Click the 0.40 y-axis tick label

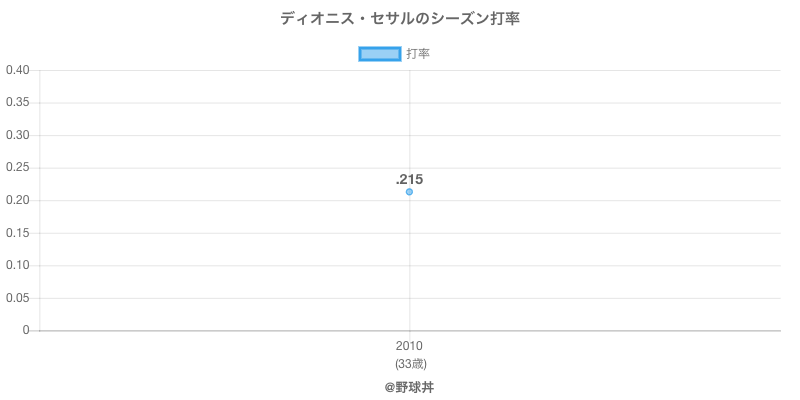[17, 70]
